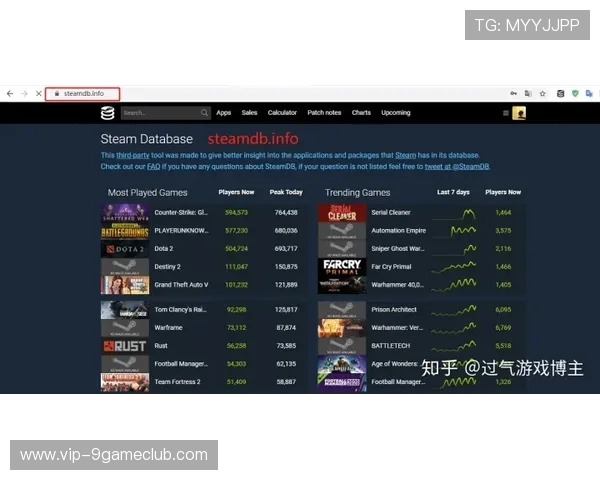Go to the Calculator page
The height and width of the screenshot is (480, 600).
click(x=282, y=113)
